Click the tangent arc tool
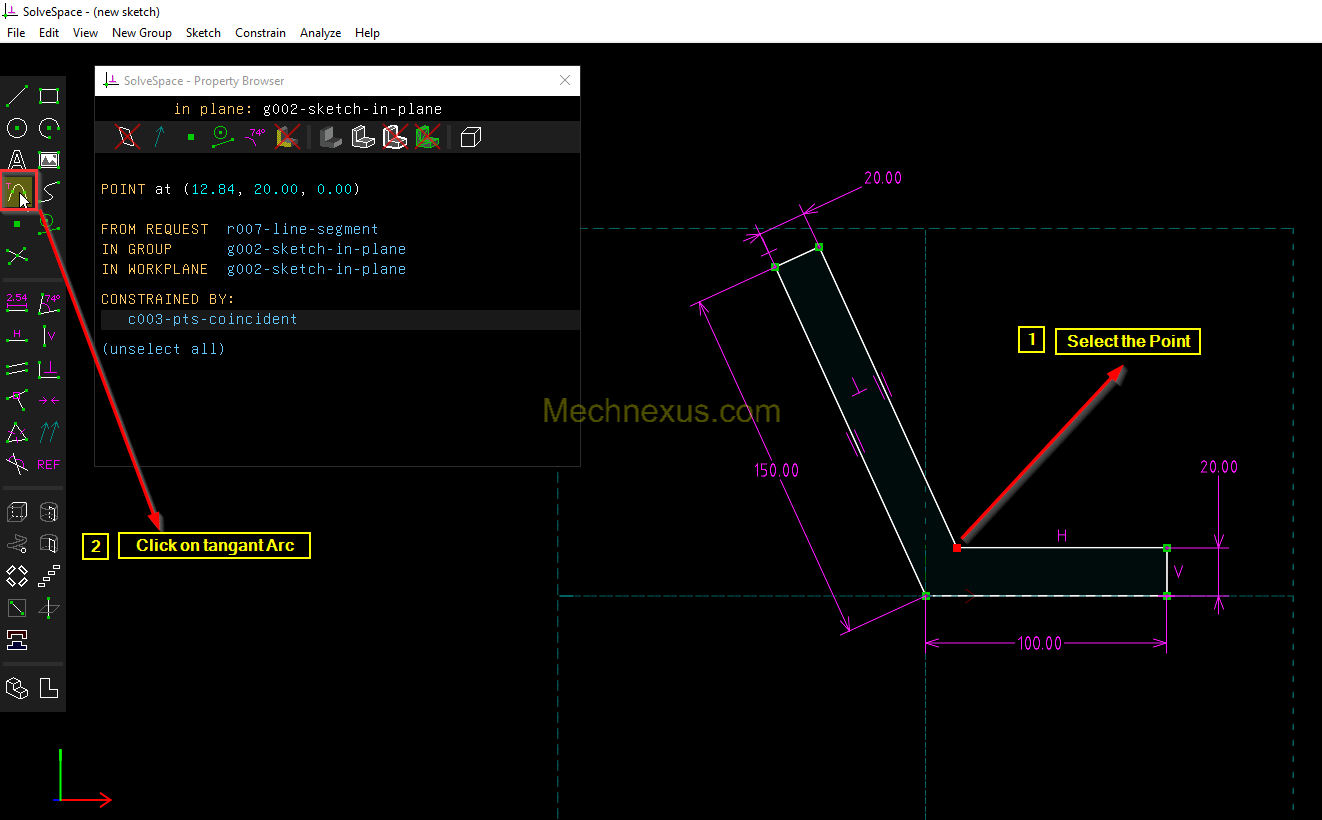Image resolution: width=1322 pixels, height=820 pixels. pos(19,191)
